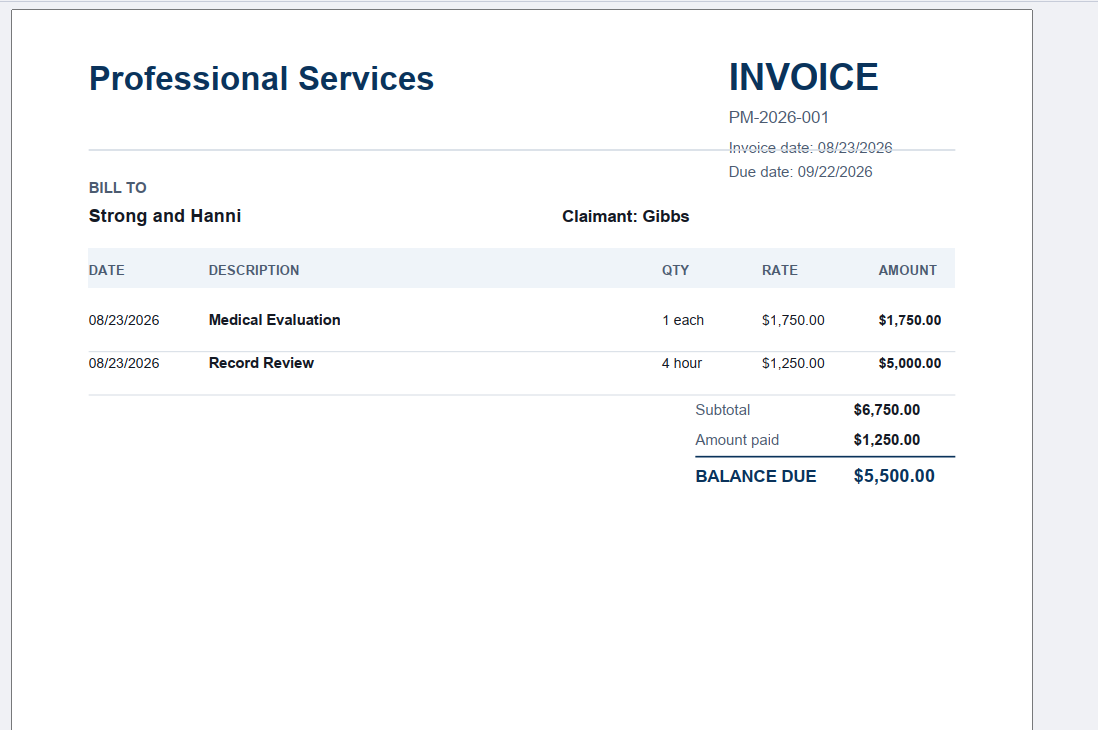Viewport: 1098px width, 730px height.
Task: Click the $1,750.00 amount in bold
Action: pos(910,320)
